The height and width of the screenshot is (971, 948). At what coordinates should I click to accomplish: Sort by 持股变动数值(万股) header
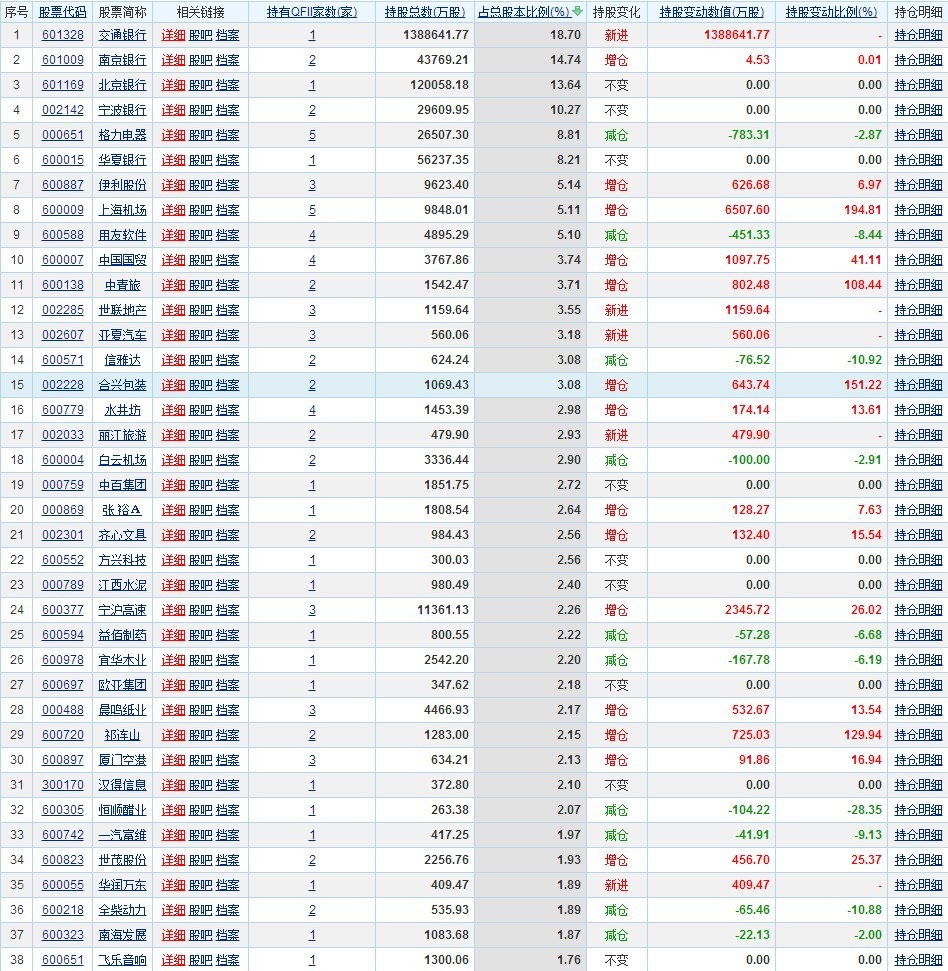click(x=711, y=12)
